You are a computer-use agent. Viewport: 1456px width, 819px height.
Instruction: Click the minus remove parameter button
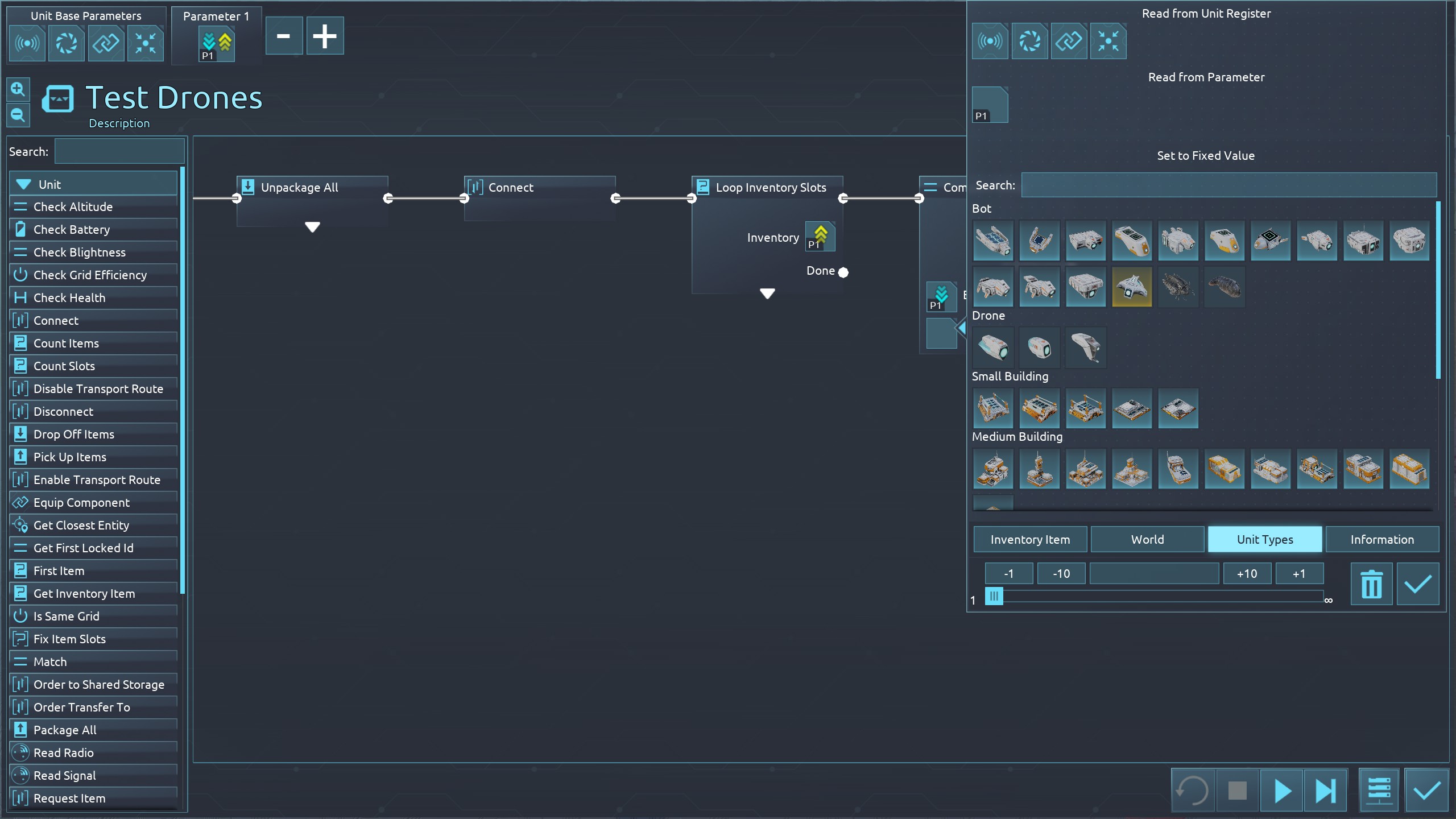tap(283, 36)
